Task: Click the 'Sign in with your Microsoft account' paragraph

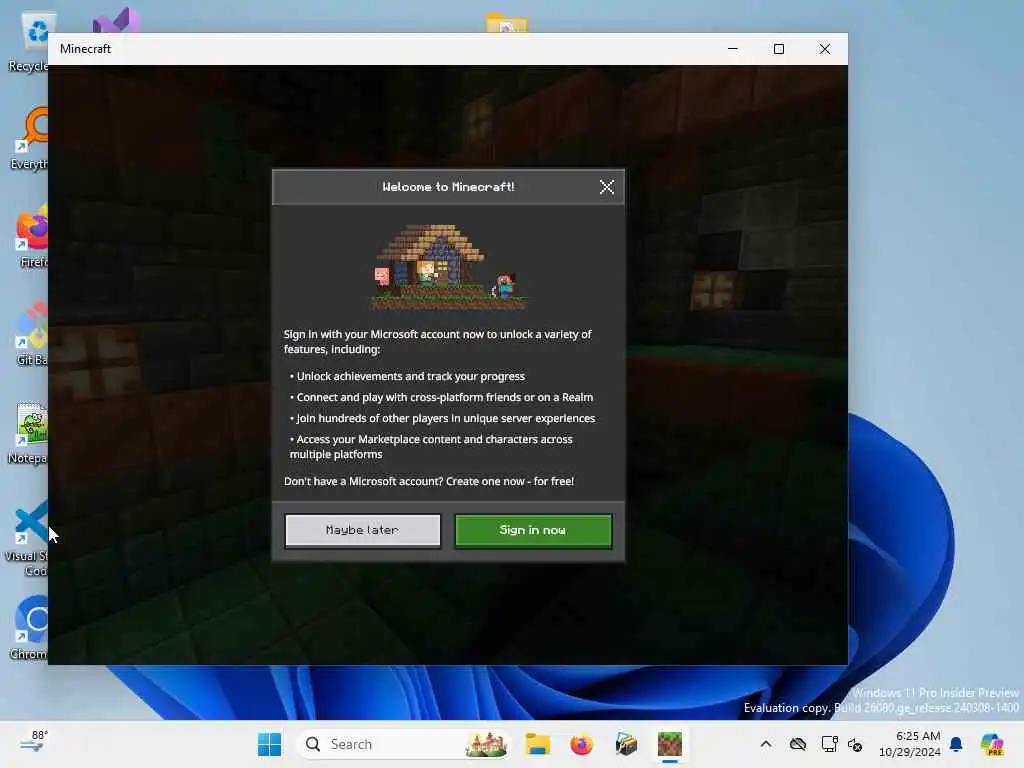Action: (x=438, y=342)
